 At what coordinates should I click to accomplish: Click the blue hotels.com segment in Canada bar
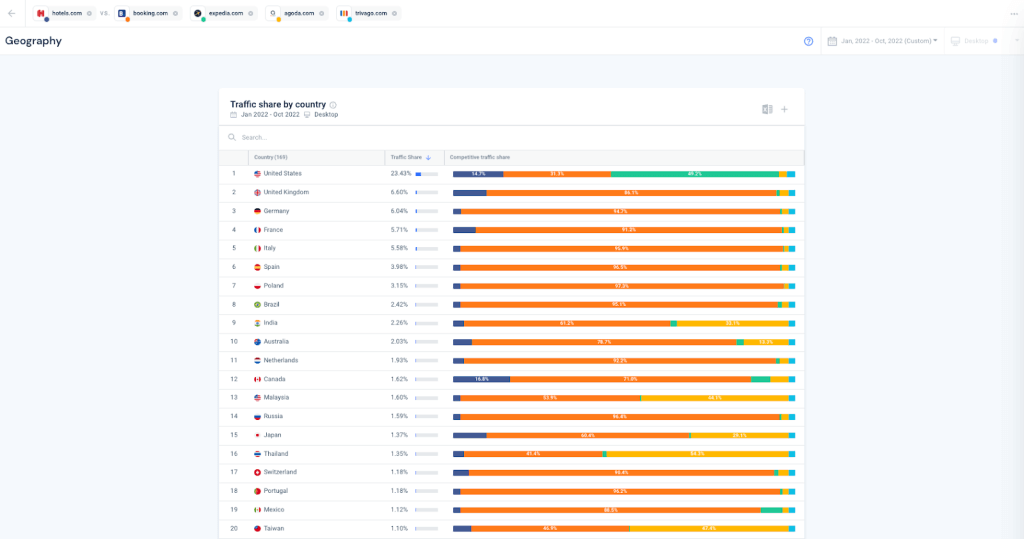tap(481, 380)
